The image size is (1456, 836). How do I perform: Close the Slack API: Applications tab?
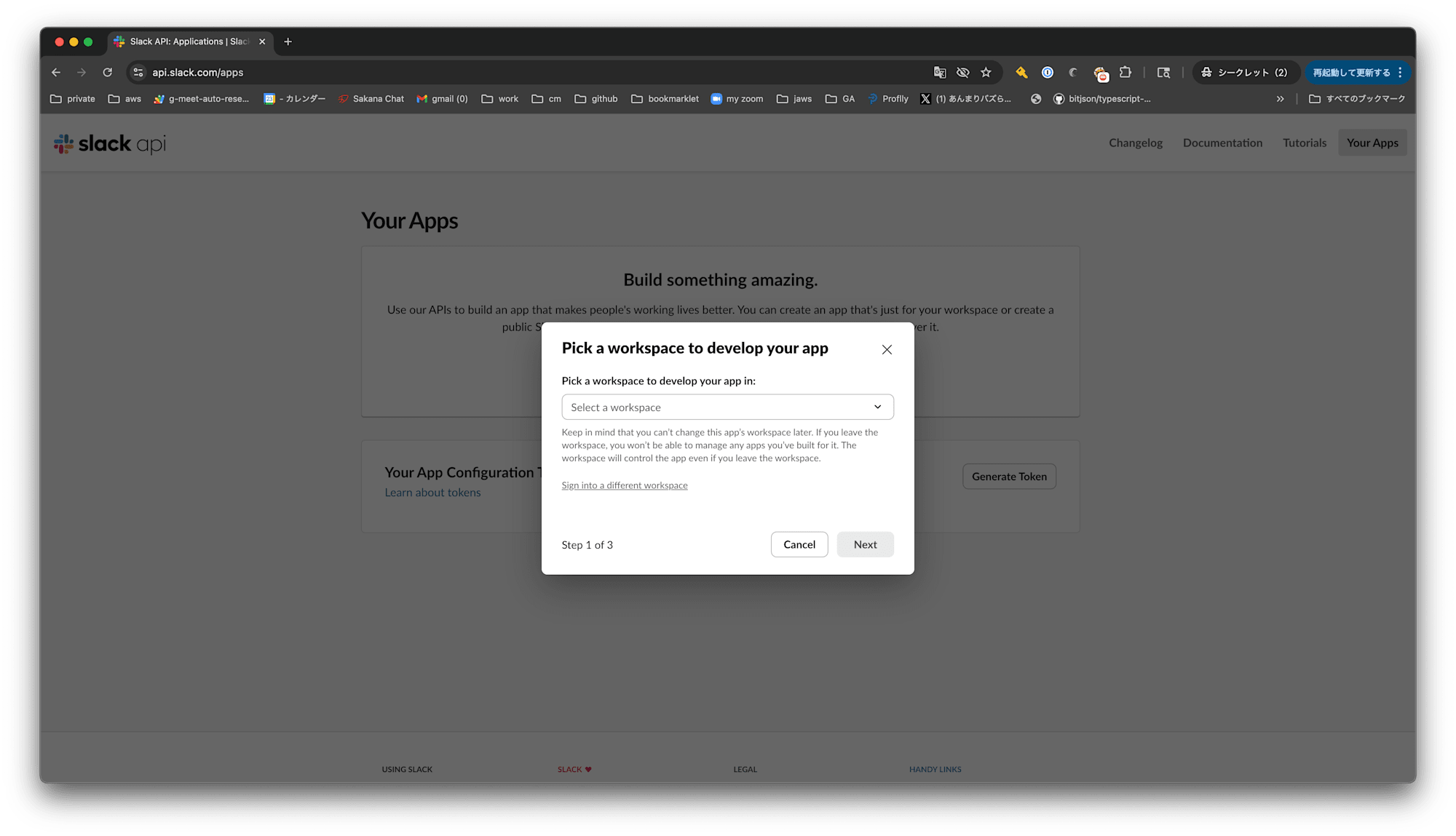click(x=262, y=41)
